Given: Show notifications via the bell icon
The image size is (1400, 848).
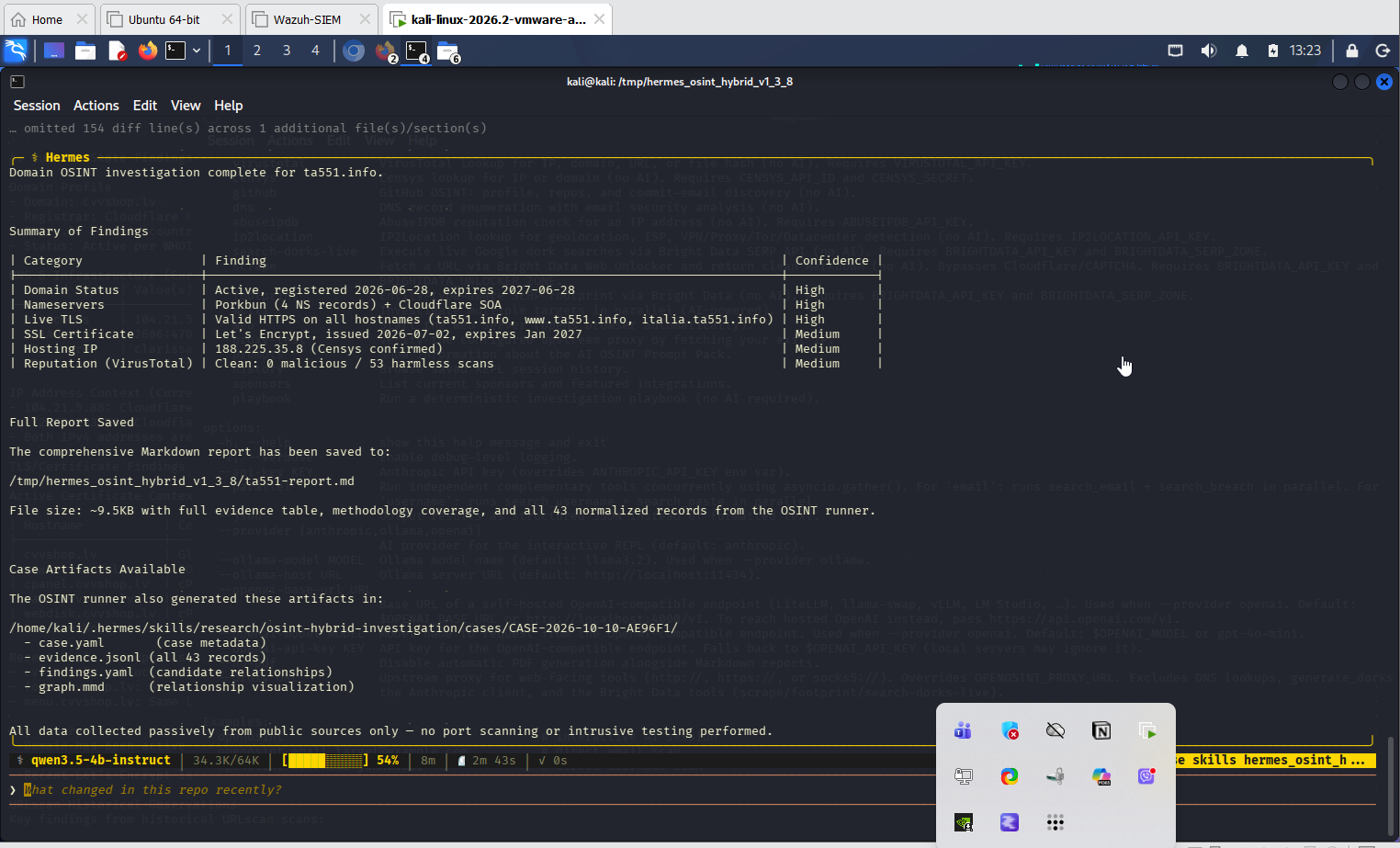Looking at the screenshot, I should pos(1242,51).
